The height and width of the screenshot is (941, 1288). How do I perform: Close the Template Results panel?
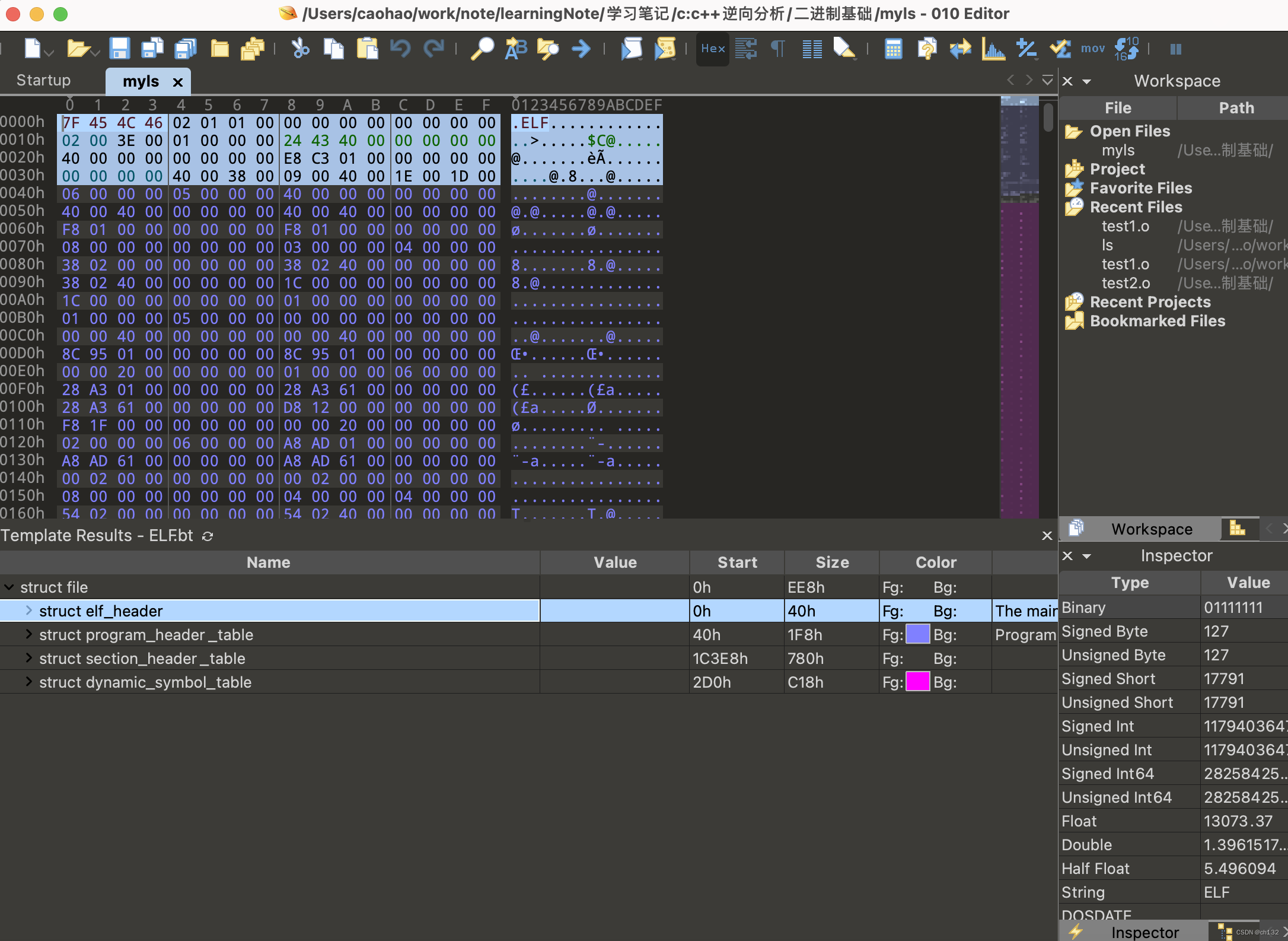click(x=1047, y=536)
